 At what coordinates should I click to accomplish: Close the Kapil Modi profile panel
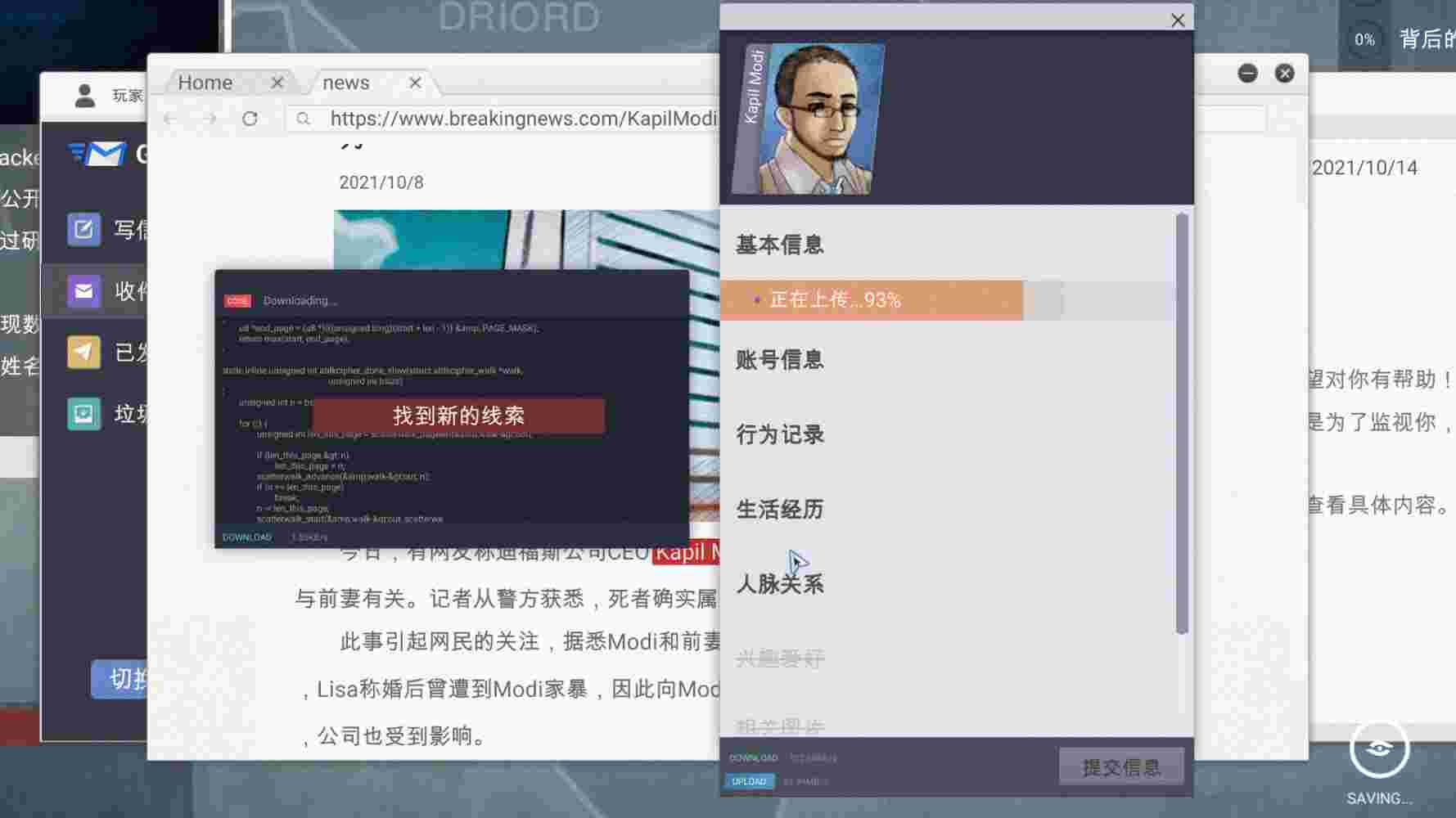1178,20
